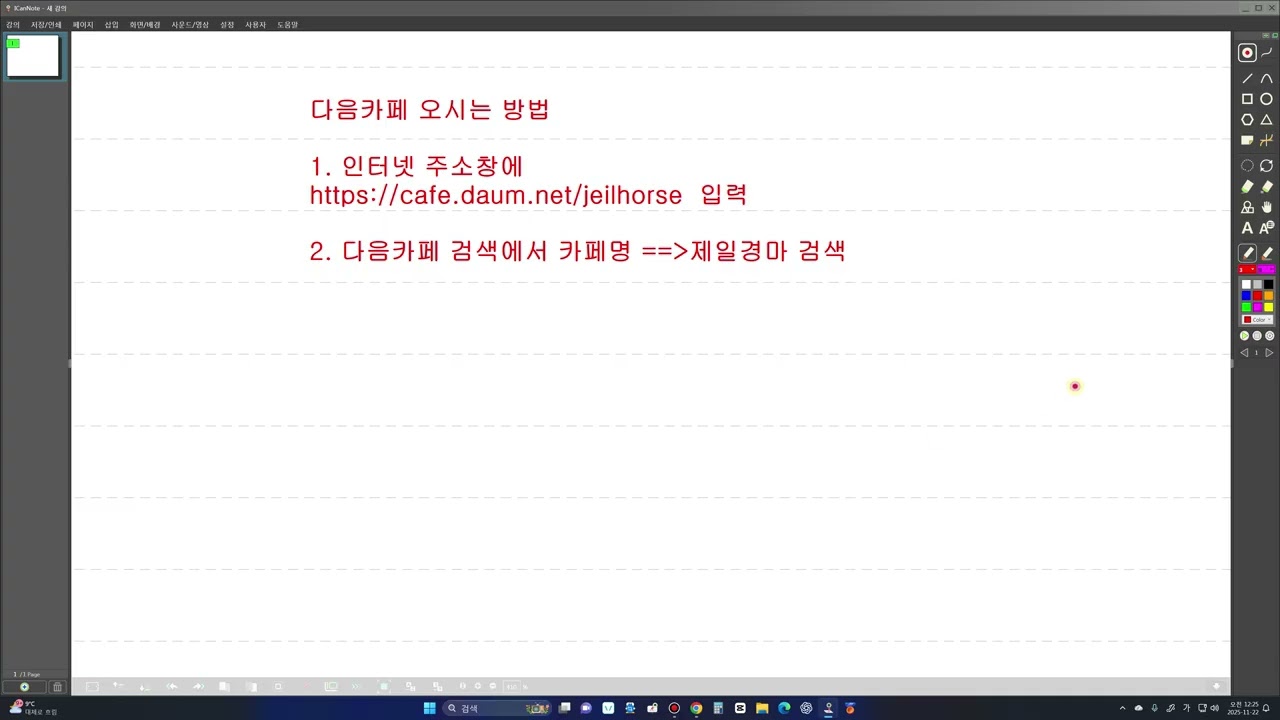This screenshot has height=720, width=1280.
Task: Click the undo arrow in bottom toolbar
Action: point(171,686)
